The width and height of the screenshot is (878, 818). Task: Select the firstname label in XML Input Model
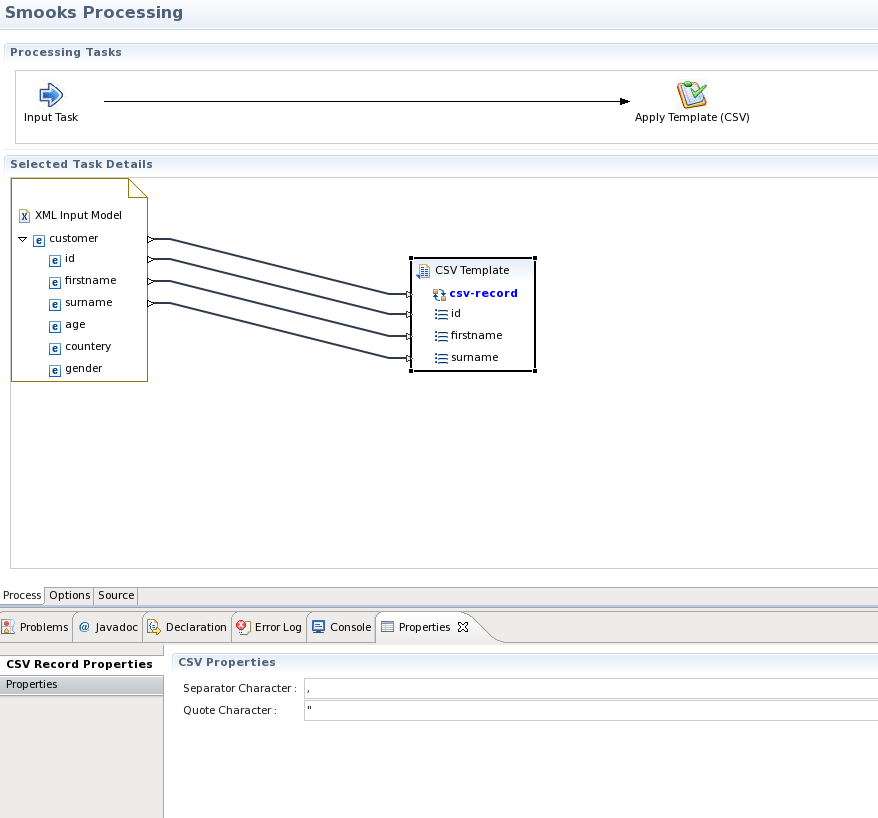(x=90, y=281)
